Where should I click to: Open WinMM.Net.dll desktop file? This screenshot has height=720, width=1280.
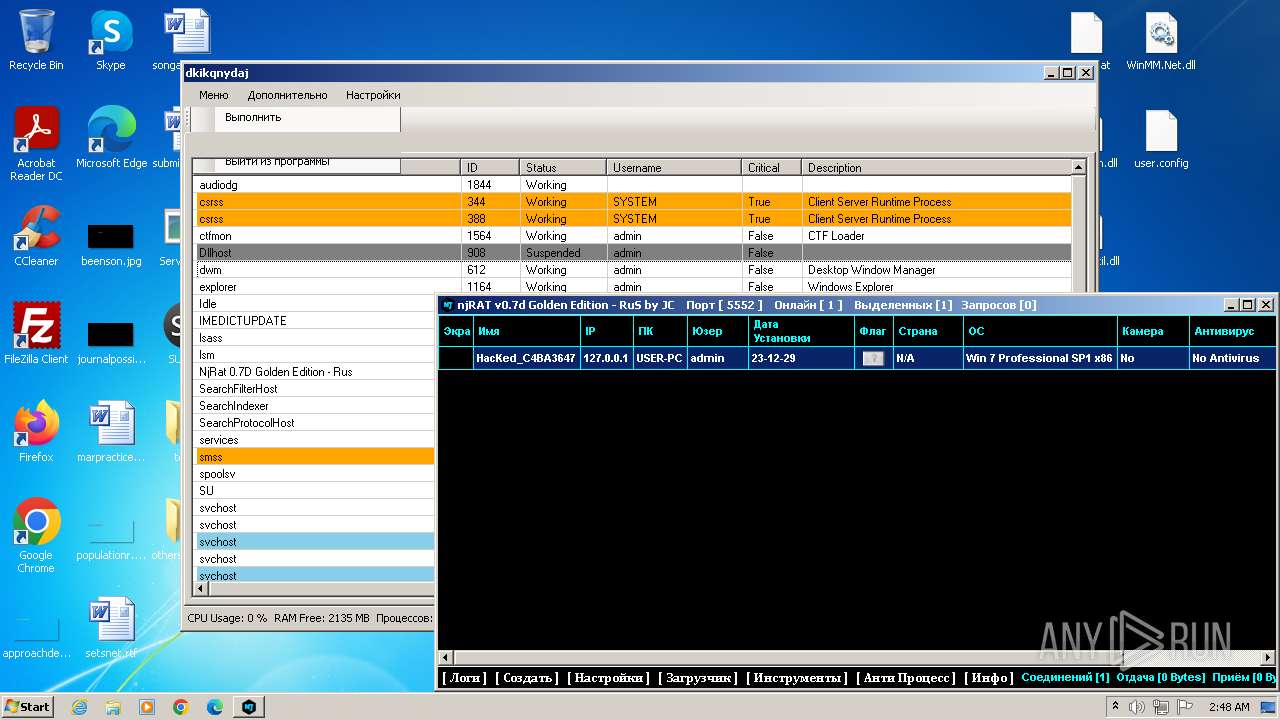1161,40
